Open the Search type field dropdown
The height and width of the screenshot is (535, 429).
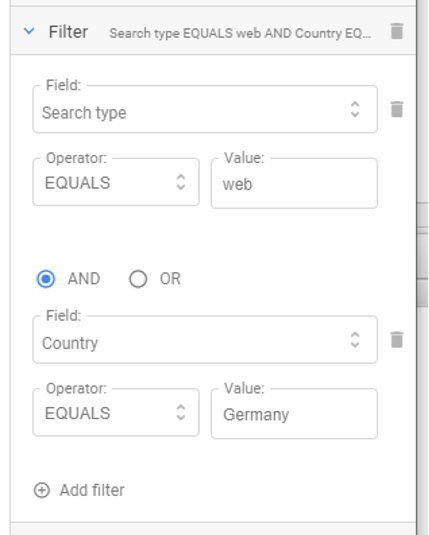205,109
